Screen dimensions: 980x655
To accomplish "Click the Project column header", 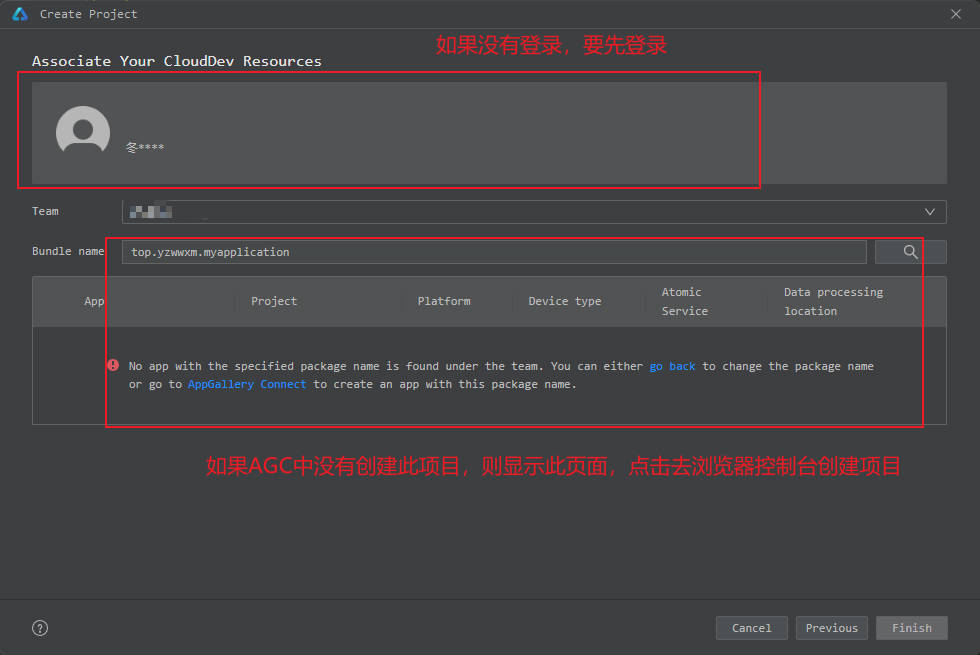I will pyautogui.click(x=274, y=301).
